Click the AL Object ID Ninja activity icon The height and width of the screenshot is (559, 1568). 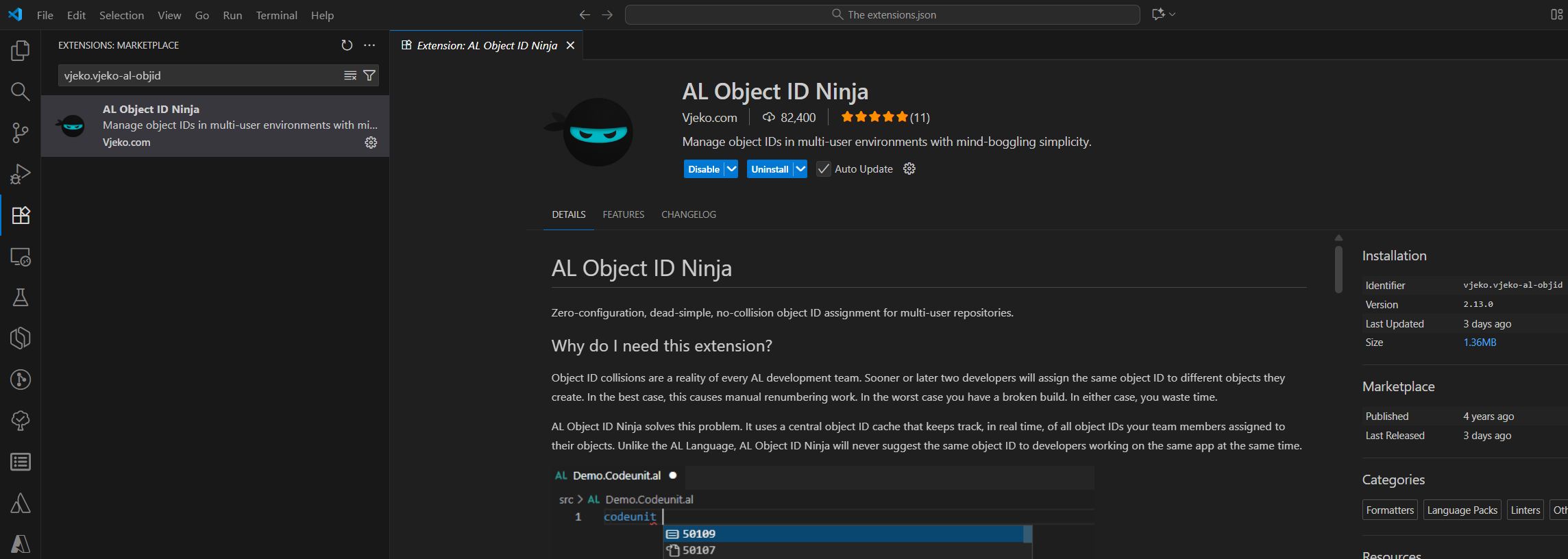pos(21,338)
